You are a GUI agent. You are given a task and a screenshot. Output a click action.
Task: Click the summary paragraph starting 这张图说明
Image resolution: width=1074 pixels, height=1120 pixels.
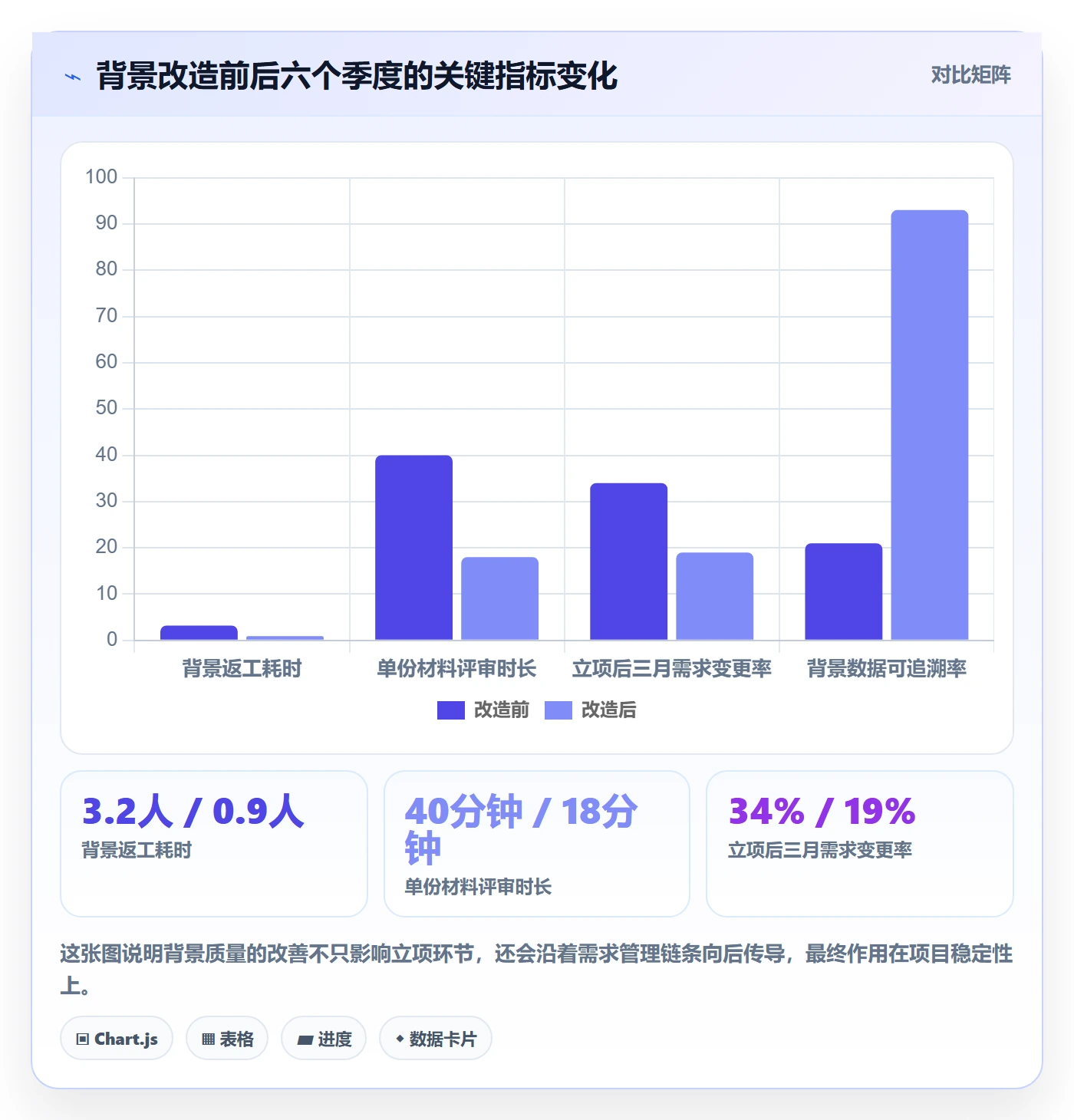(x=536, y=970)
